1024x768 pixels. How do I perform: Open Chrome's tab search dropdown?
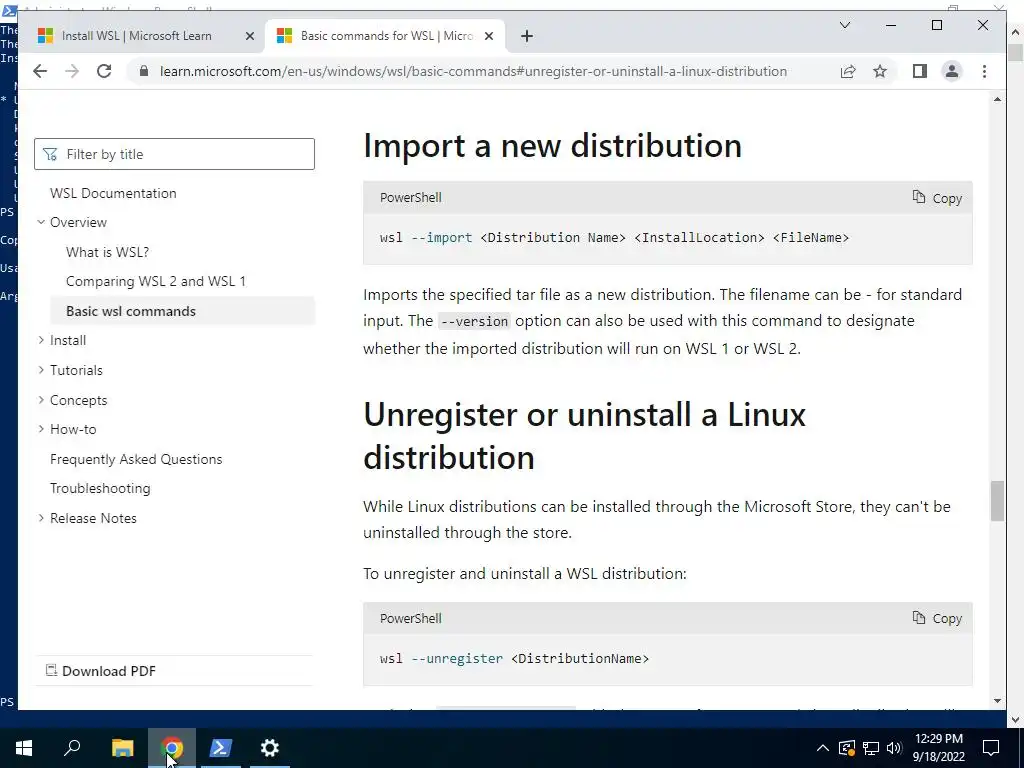(844, 25)
